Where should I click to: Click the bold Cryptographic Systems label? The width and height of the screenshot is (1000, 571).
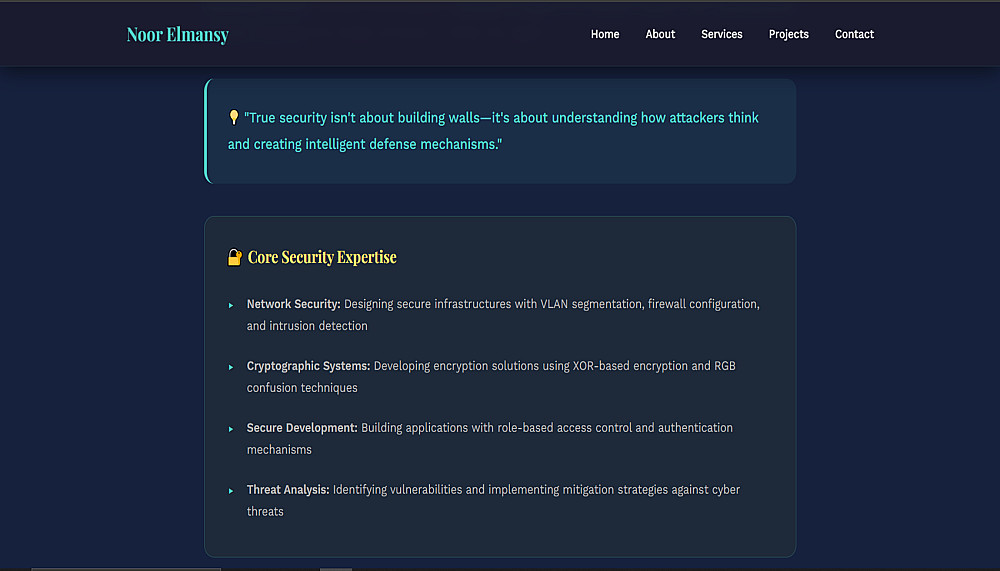308,366
